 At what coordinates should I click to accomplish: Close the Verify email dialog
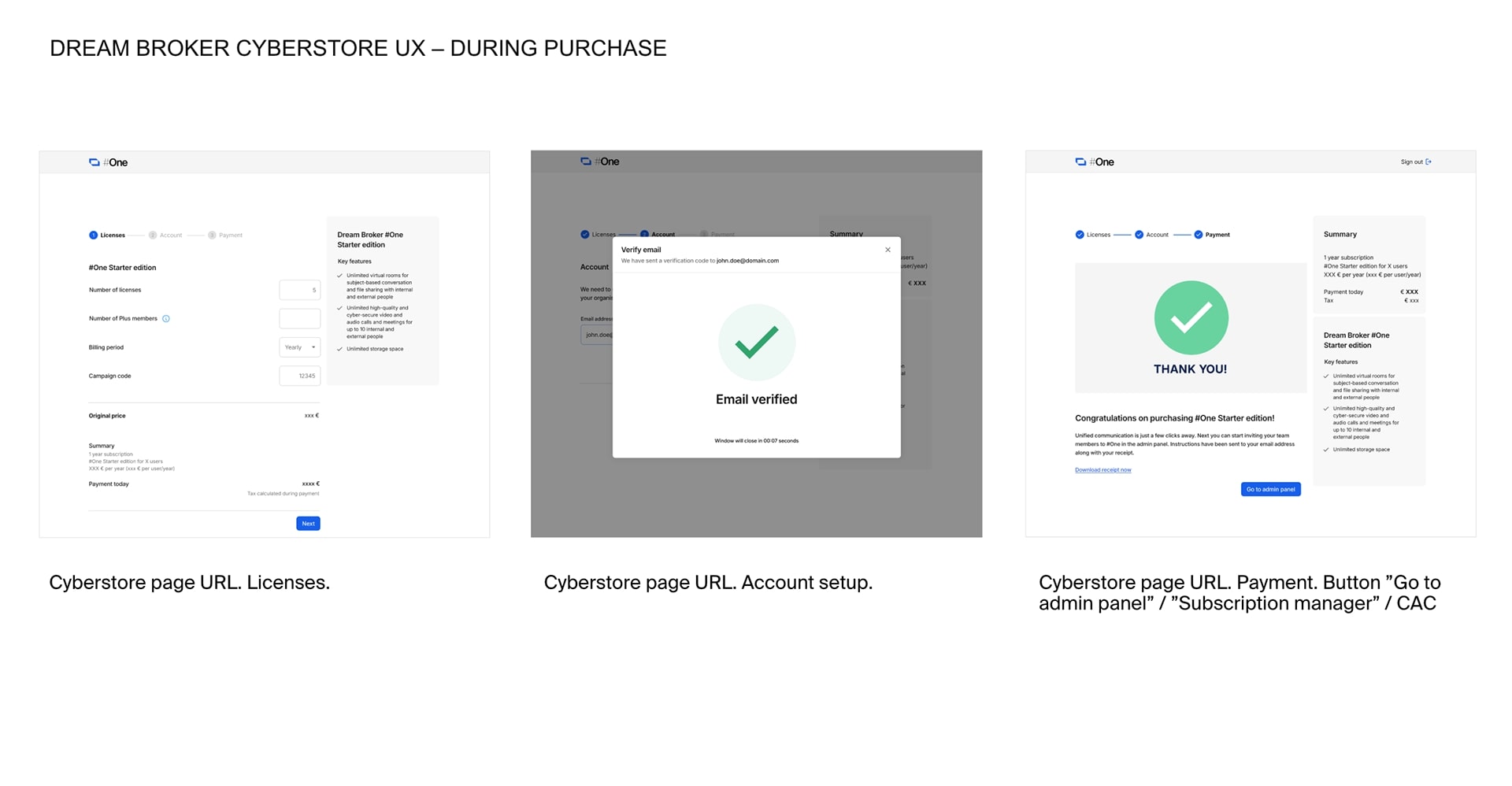888,250
